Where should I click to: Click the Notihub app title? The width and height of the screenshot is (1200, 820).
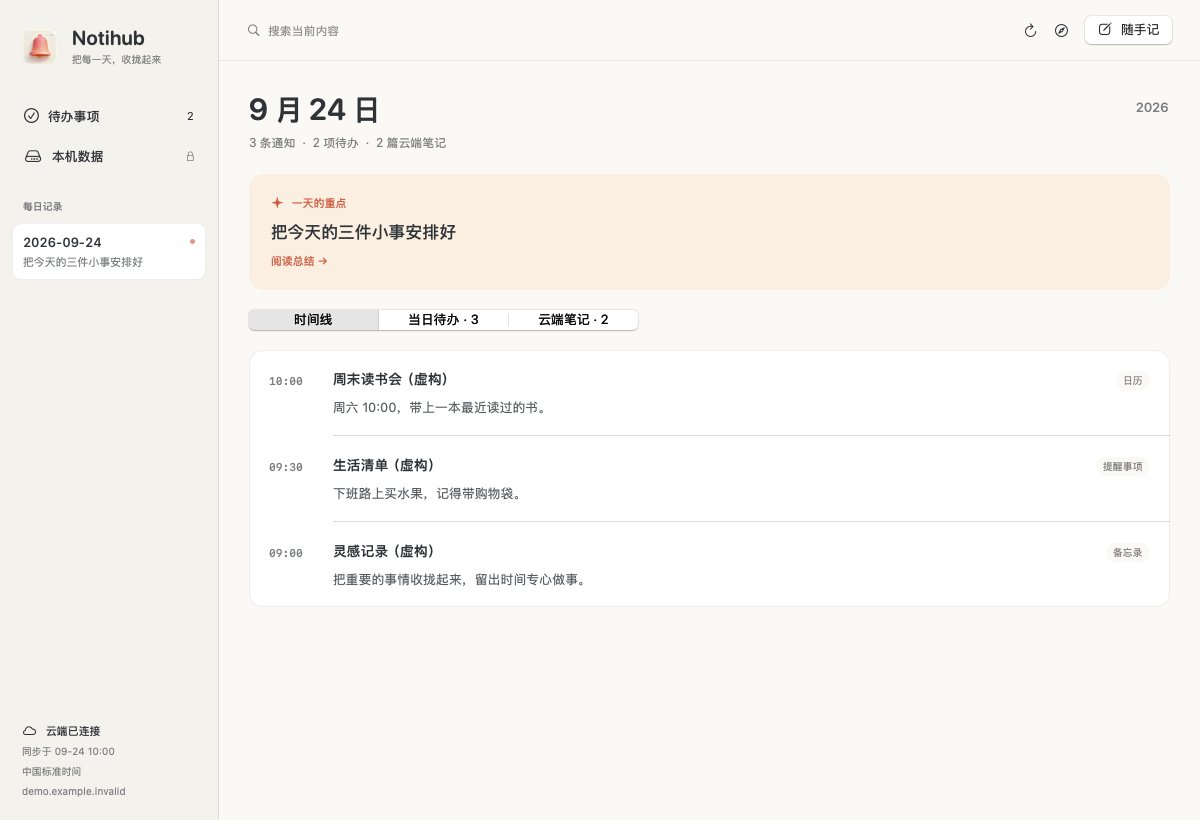click(x=108, y=39)
